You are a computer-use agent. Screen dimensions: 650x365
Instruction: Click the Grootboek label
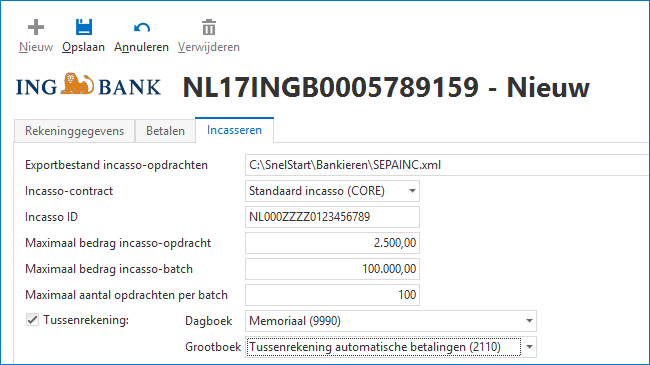[x=213, y=347]
